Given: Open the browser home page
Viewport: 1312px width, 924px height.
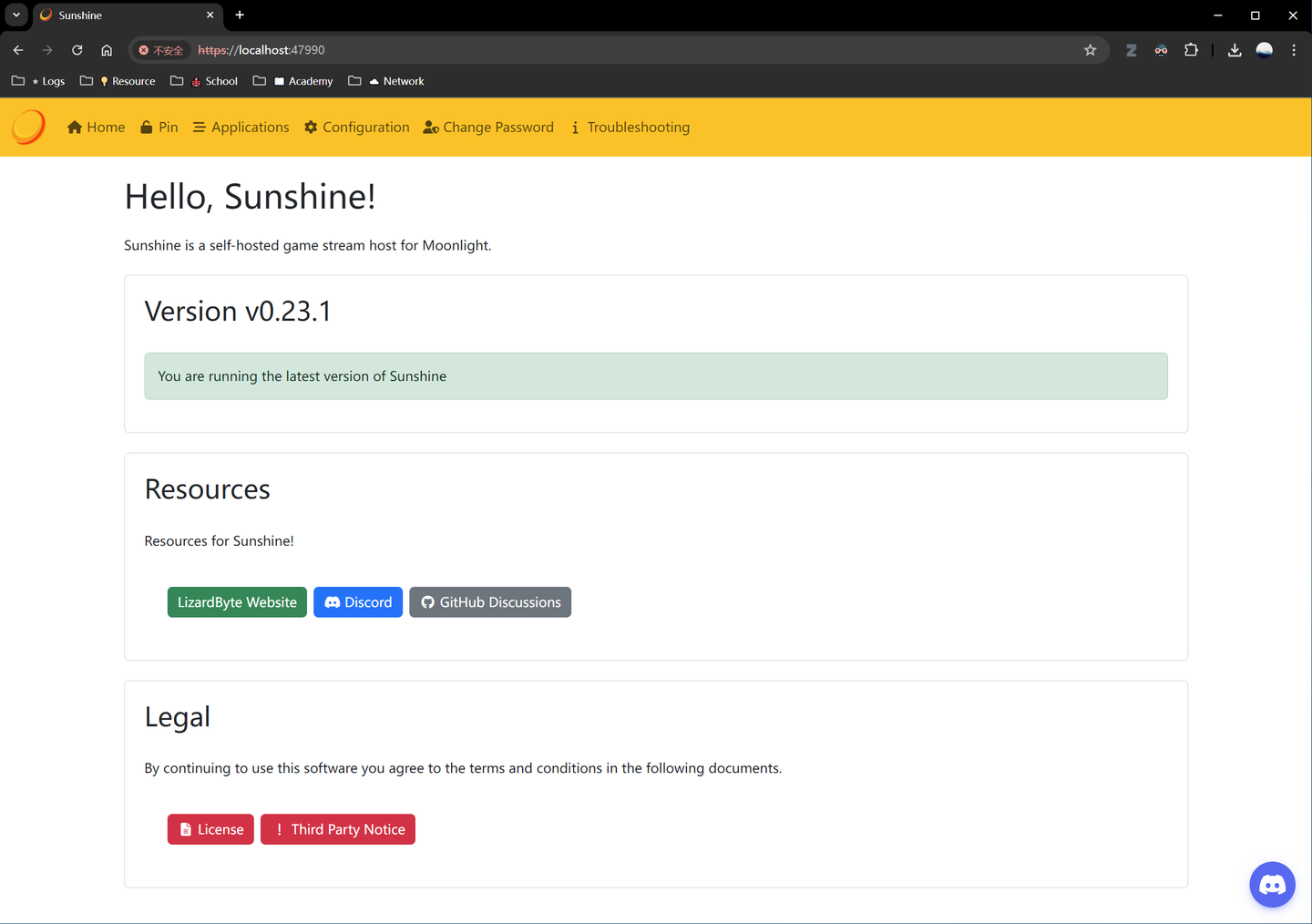Looking at the screenshot, I should [107, 50].
